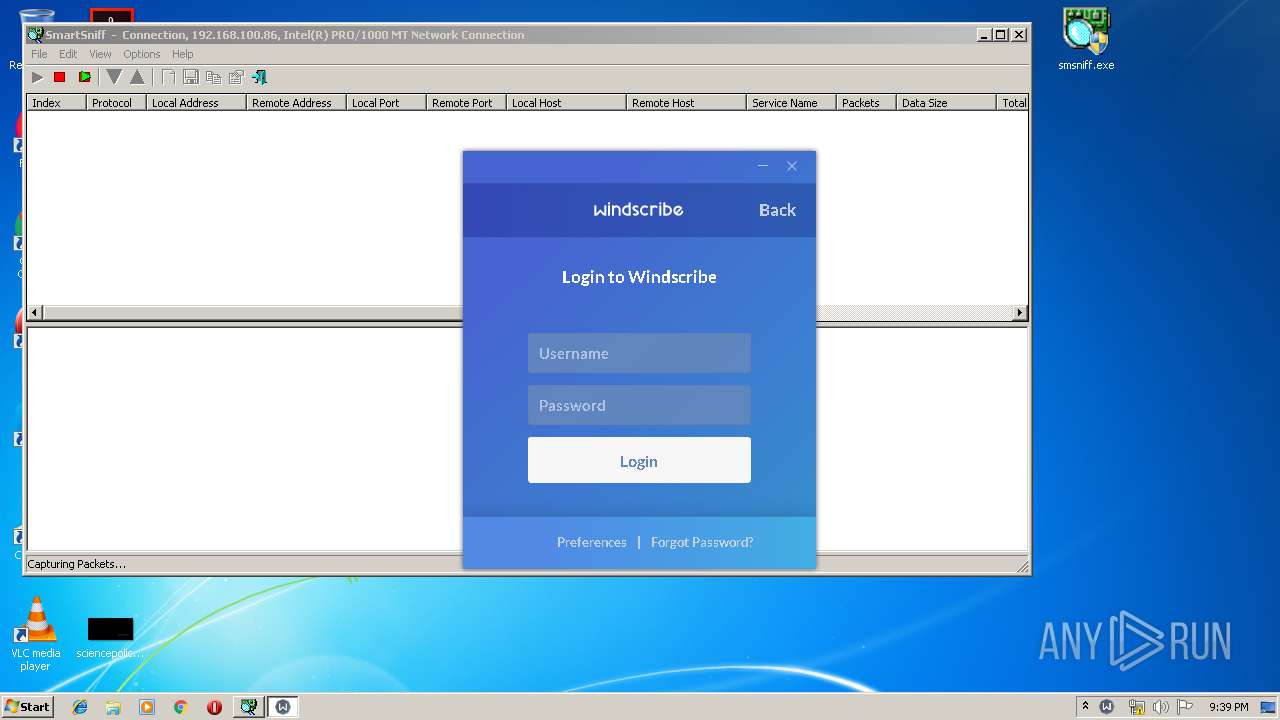Open the smsniff.exe desktop icon
The width and height of the screenshot is (1280, 720).
pos(1086,40)
